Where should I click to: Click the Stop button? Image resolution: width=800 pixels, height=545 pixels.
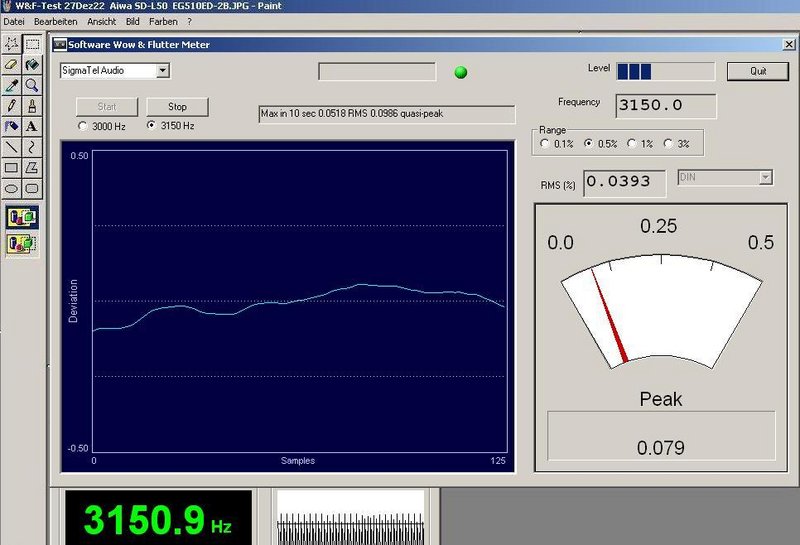pyautogui.click(x=177, y=107)
